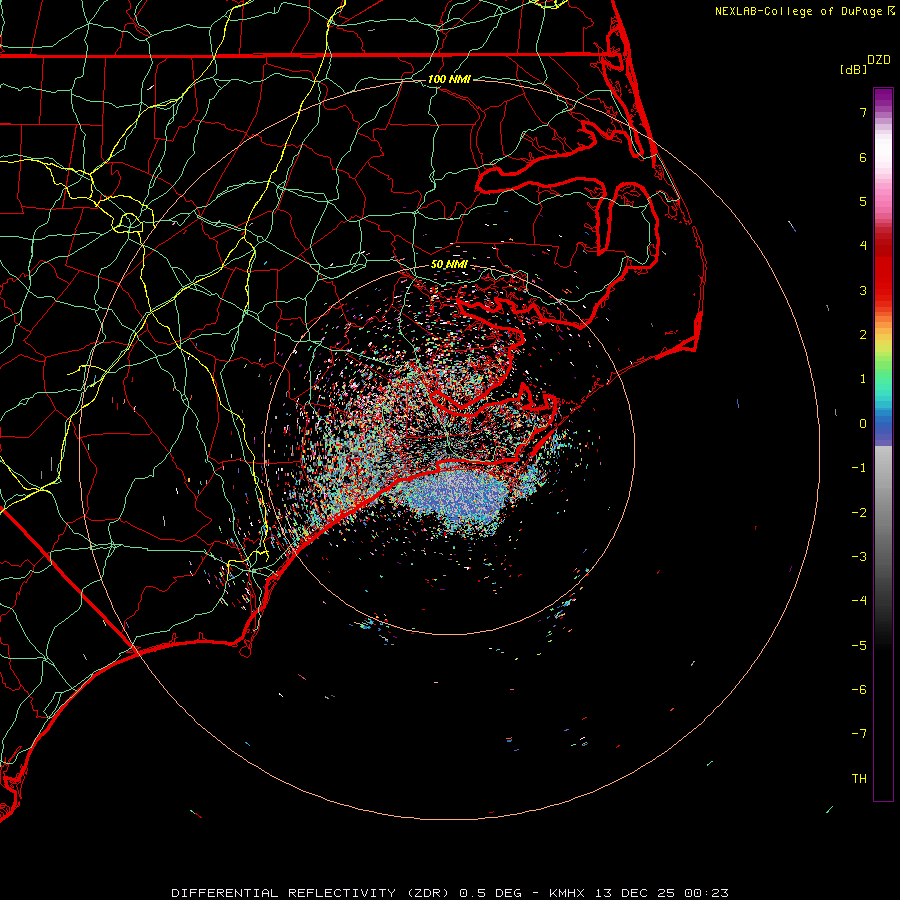Screen dimensions: 900x900
Task: Click the 7 tick label on the scale
Action: coord(861,113)
